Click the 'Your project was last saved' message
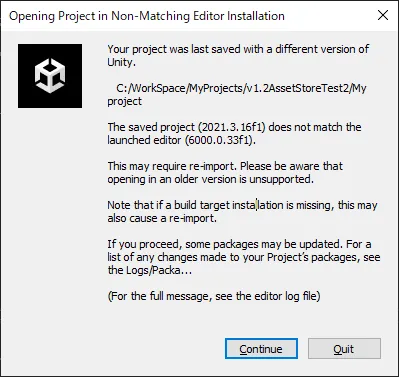 (238, 49)
